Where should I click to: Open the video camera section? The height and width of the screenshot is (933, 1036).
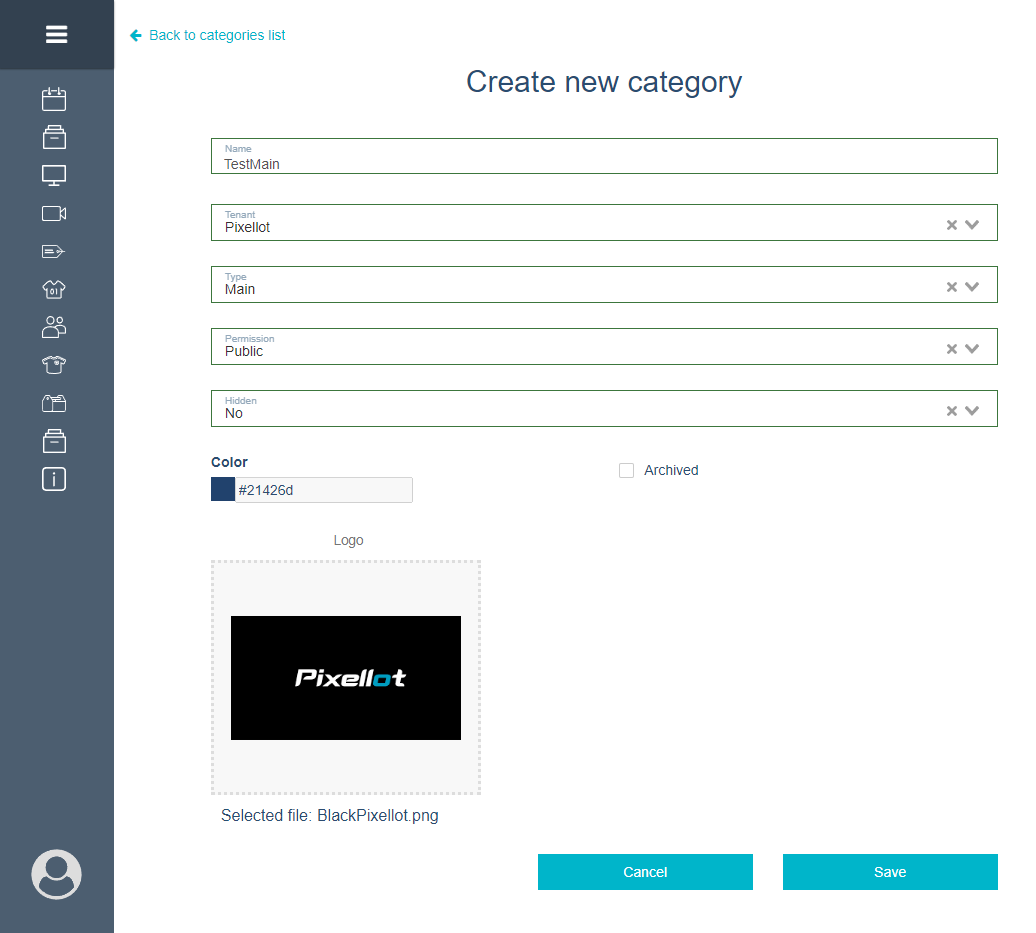[x=54, y=213]
